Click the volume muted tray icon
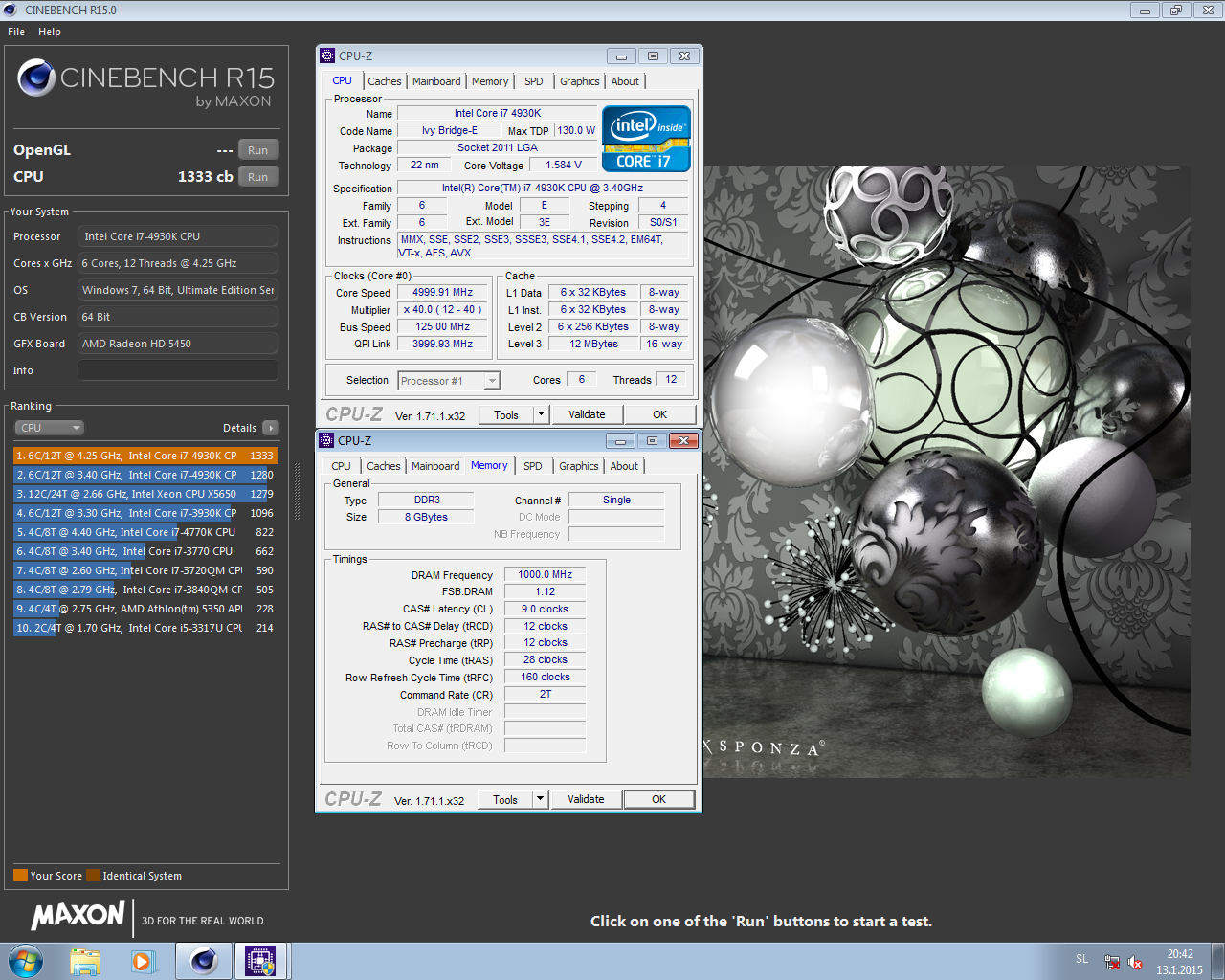The width and height of the screenshot is (1225, 980). coord(1135,962)
